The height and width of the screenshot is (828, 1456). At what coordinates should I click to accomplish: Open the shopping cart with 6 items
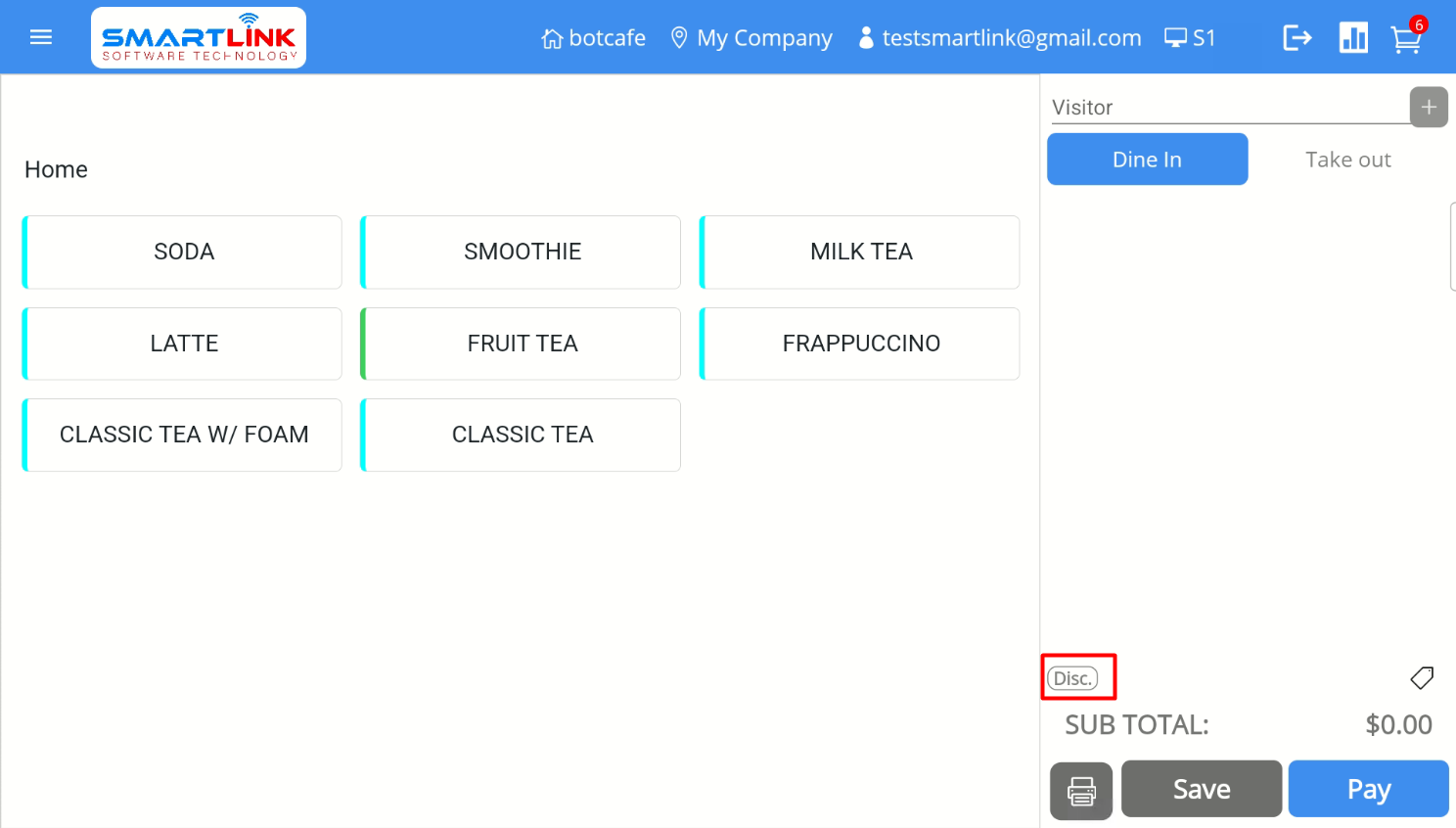(x=1406, y=39)
